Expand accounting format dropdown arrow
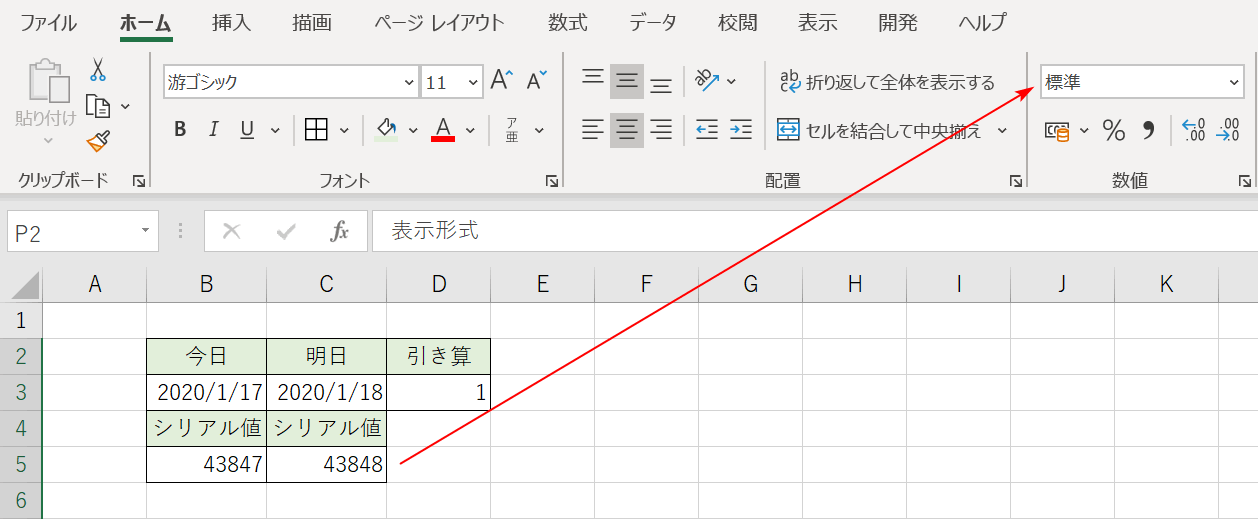 pyautogui.click(x=1084, y=130)
